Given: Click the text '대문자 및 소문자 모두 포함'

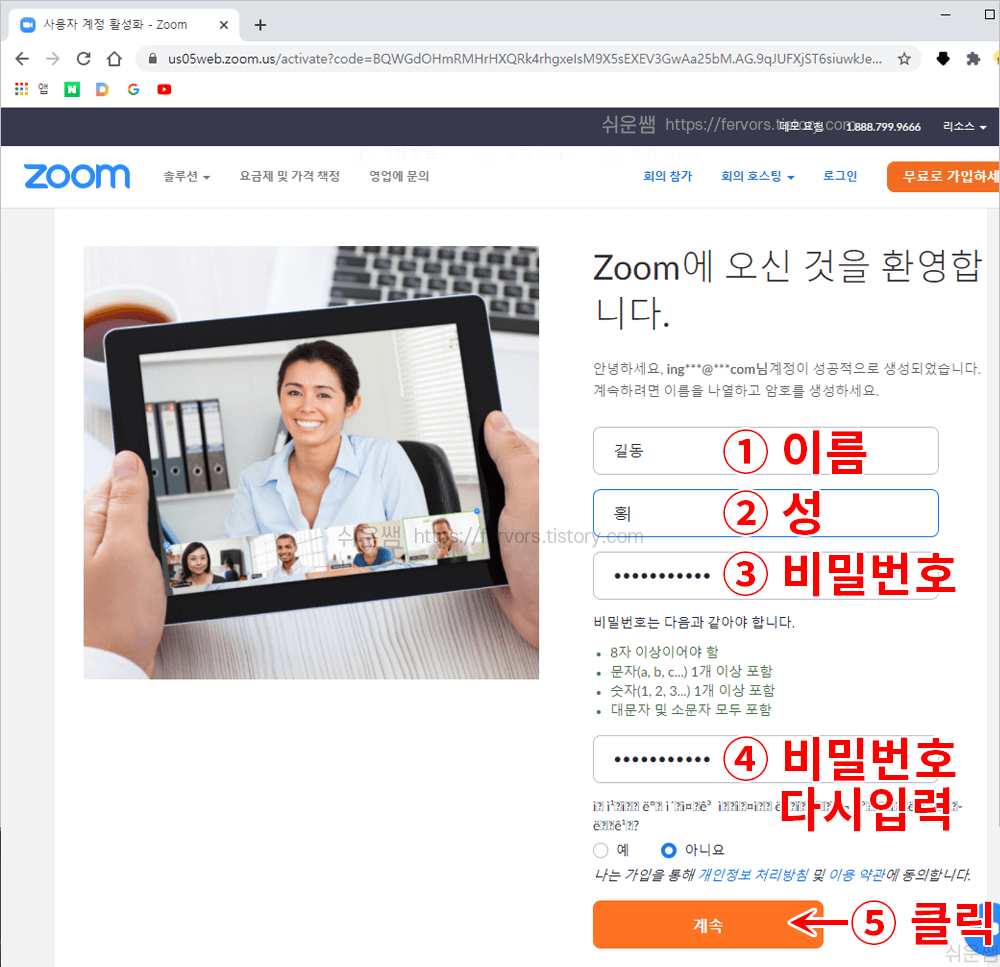Looking at the screenshot, I should pyautogui.click(x=691, y=709).
